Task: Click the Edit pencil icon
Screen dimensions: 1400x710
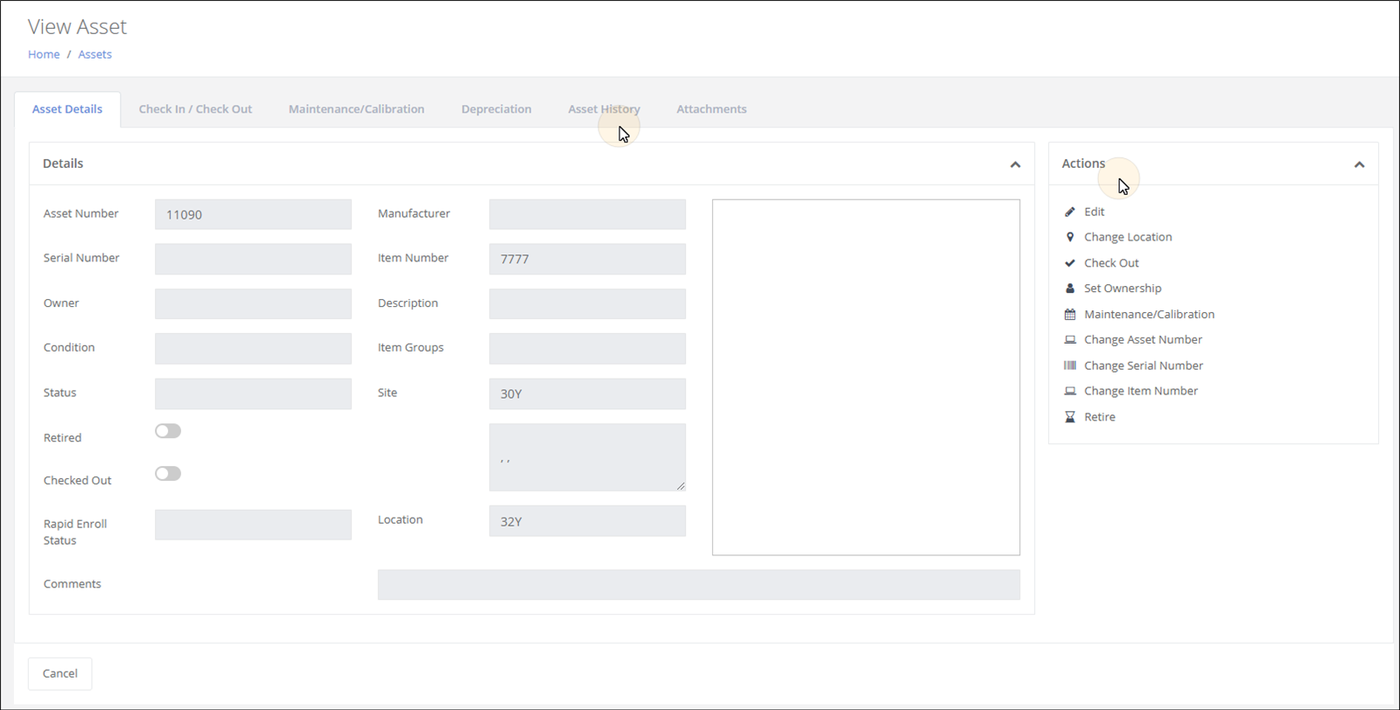Action: point(1070,212)
